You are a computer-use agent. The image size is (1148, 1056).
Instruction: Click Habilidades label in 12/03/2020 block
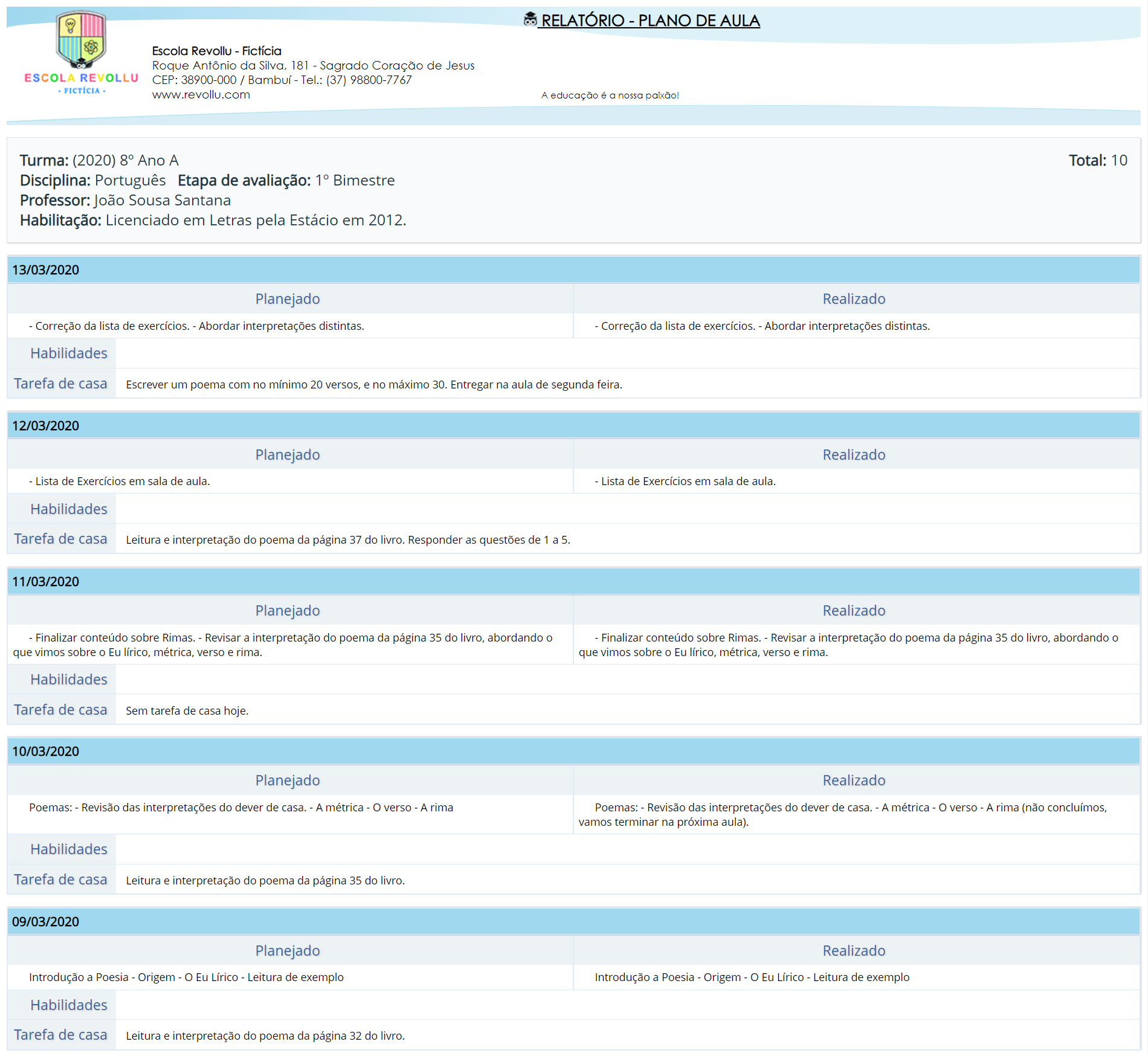click(69, 509)
